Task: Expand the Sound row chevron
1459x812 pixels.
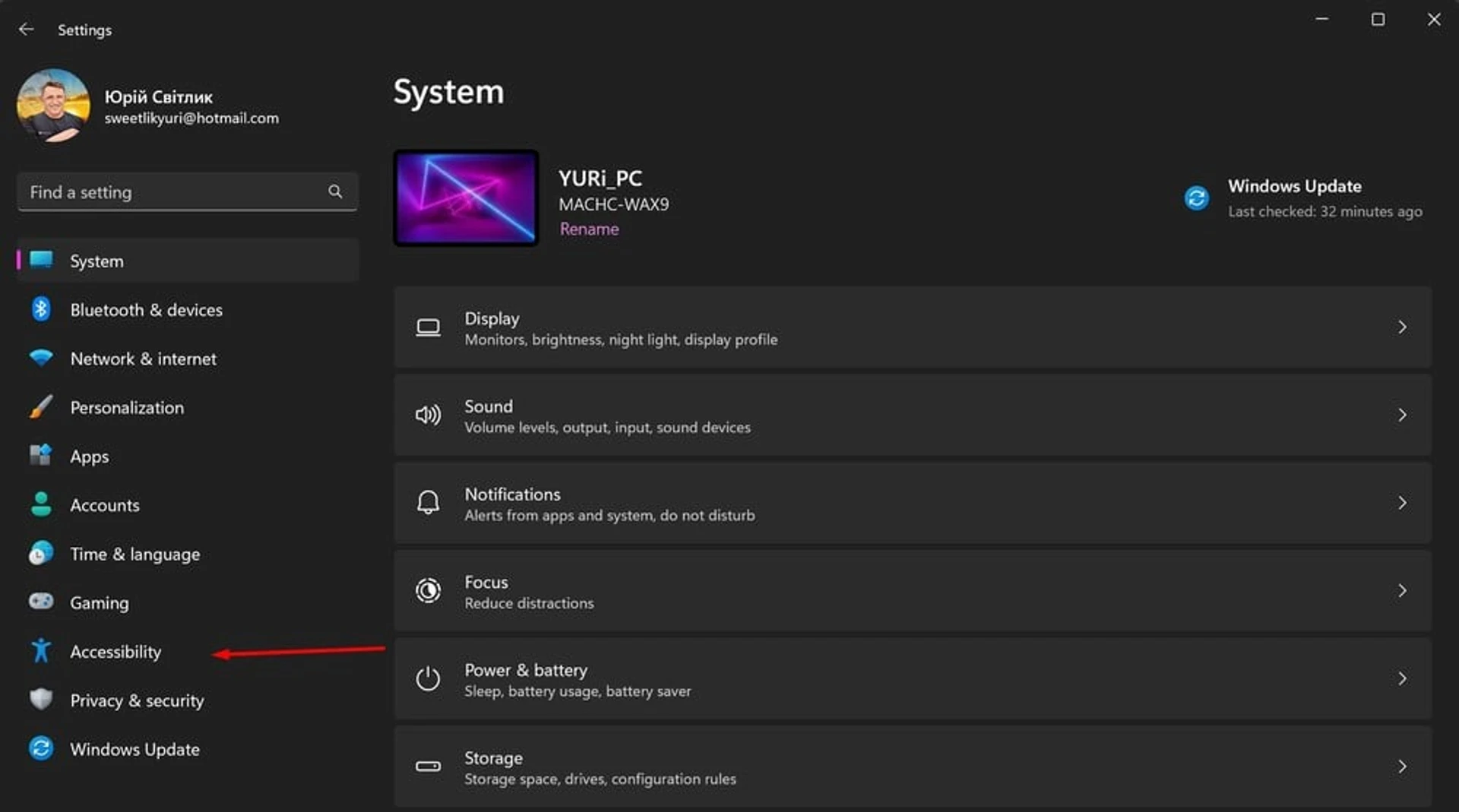Action: pyautogui.click(x=1402, y=415)
